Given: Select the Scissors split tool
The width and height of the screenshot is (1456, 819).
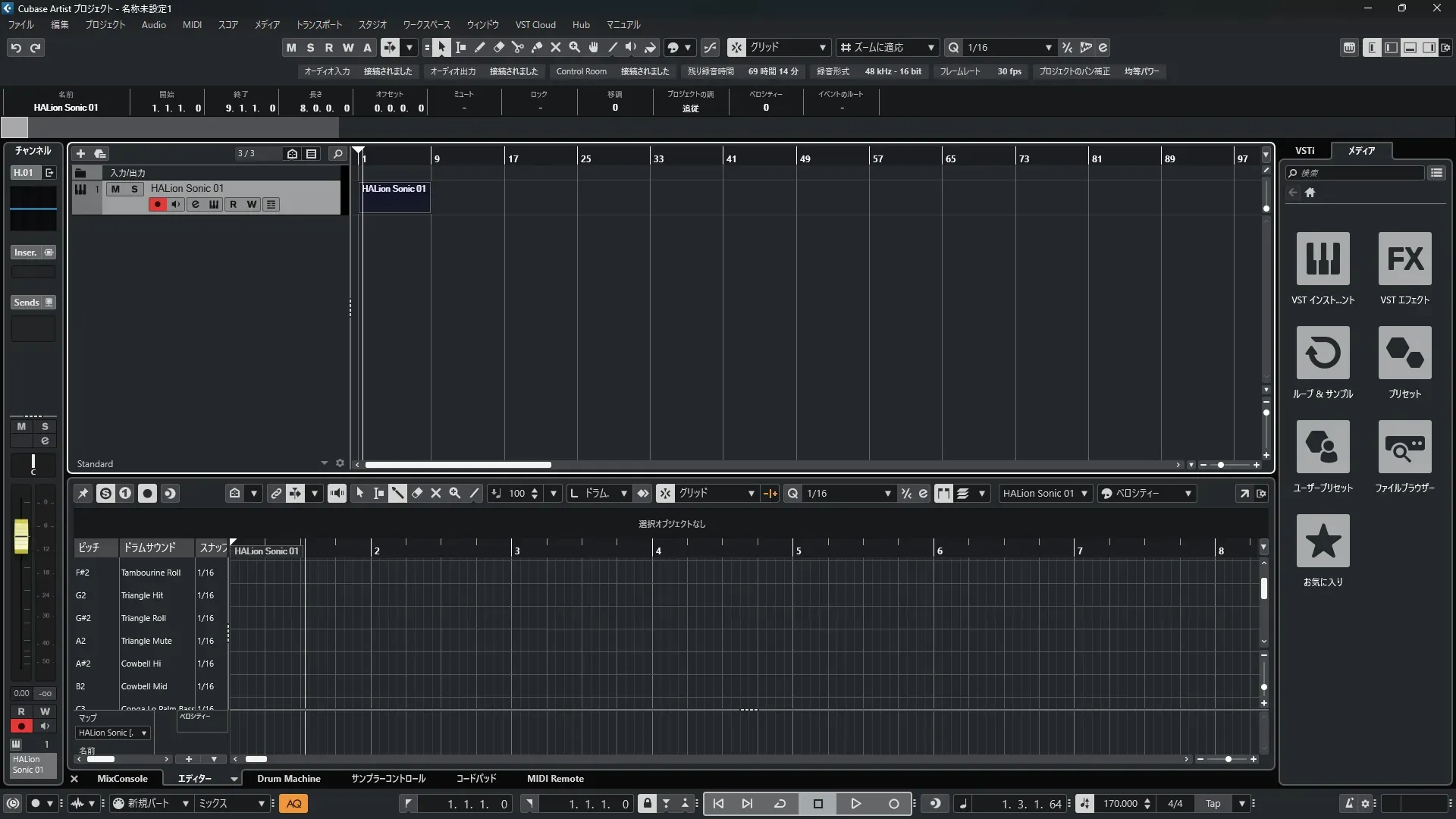Looking at the screenshot, I should 518,47.
